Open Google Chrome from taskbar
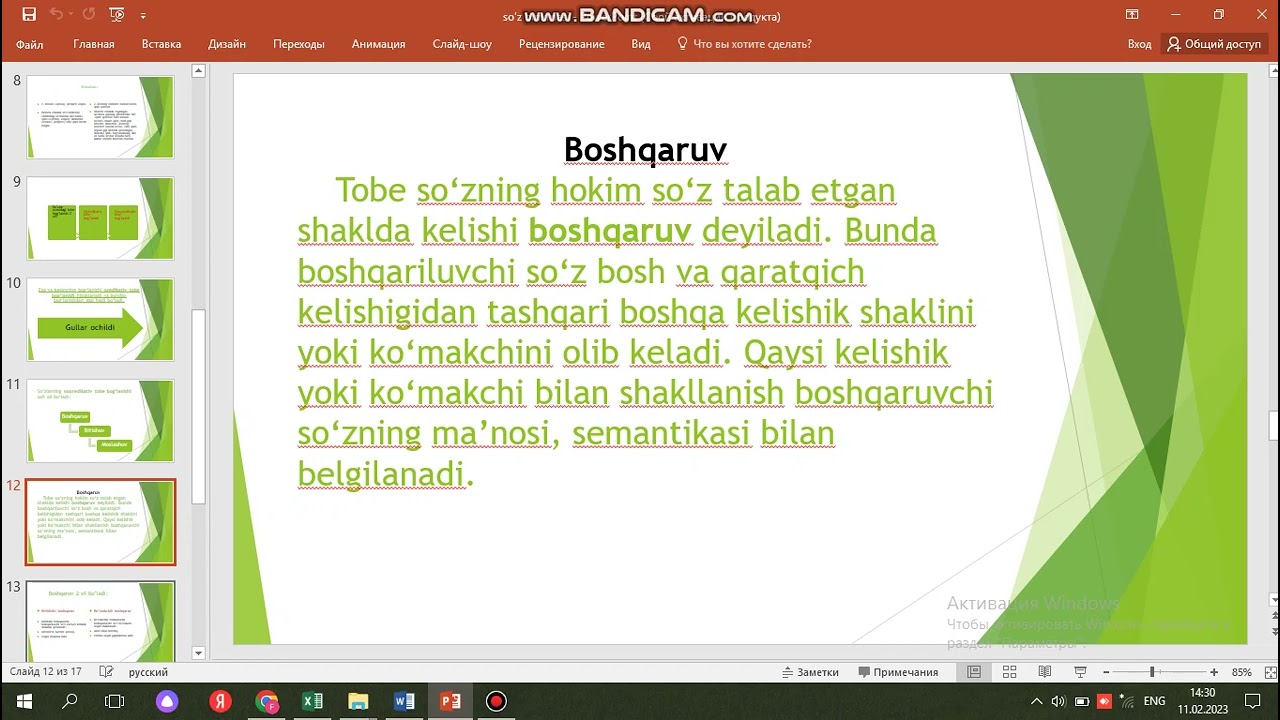 (x=266, y=701)
